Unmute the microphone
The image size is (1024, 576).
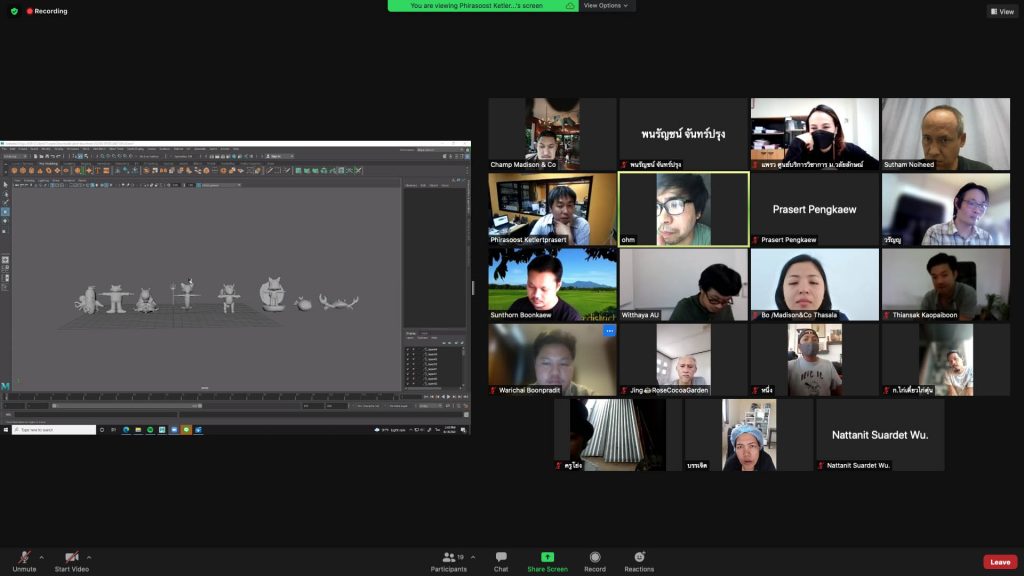[24, 561]
